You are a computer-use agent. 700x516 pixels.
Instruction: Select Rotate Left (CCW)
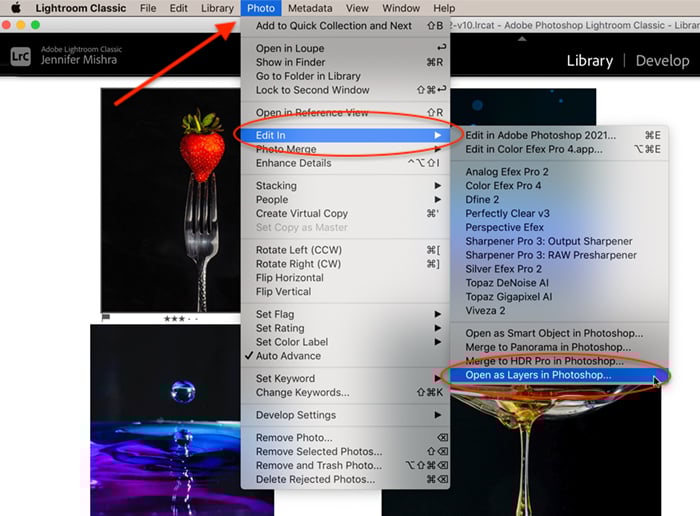[345, 250]
